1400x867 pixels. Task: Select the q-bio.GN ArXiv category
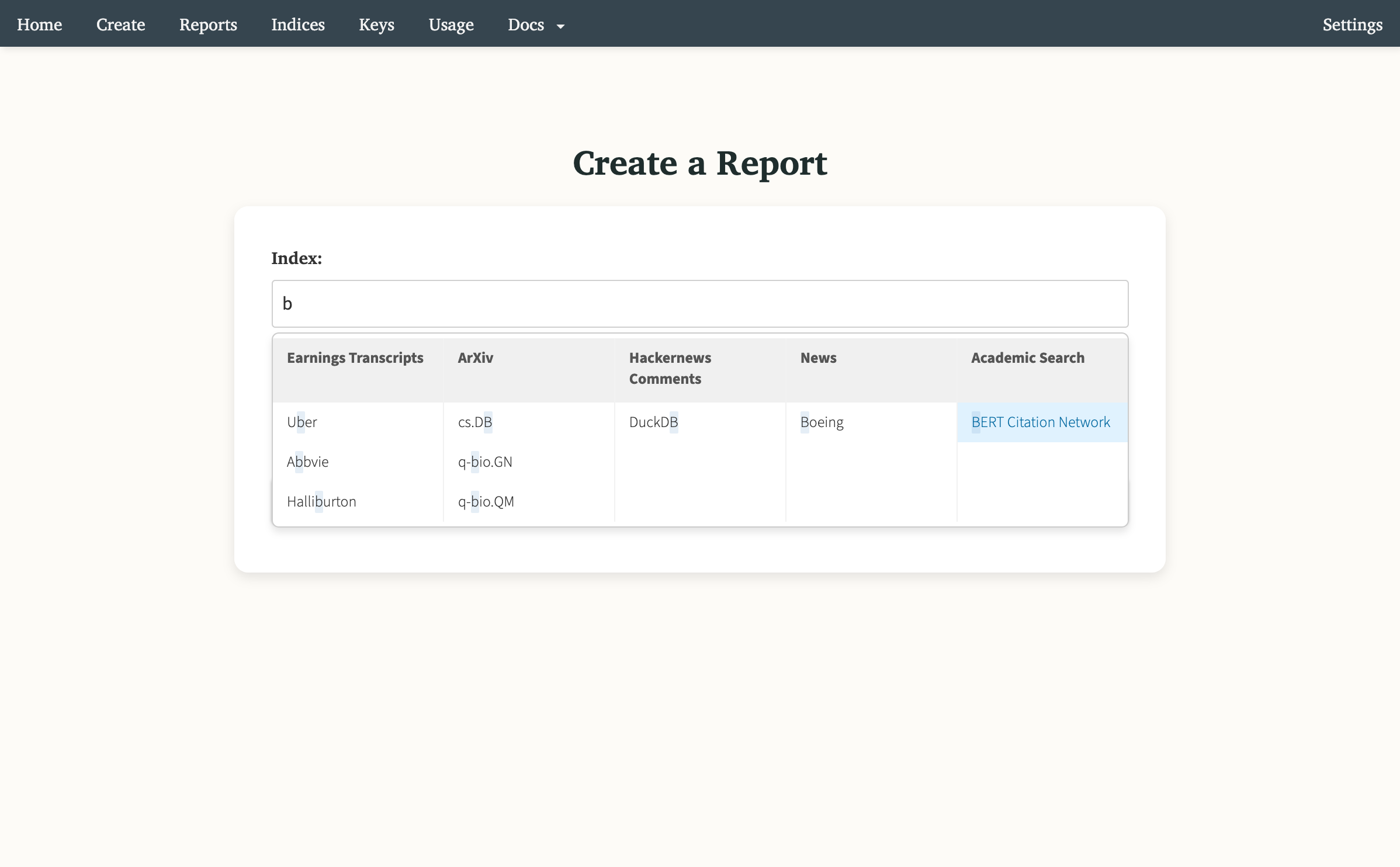click(484, 462)
